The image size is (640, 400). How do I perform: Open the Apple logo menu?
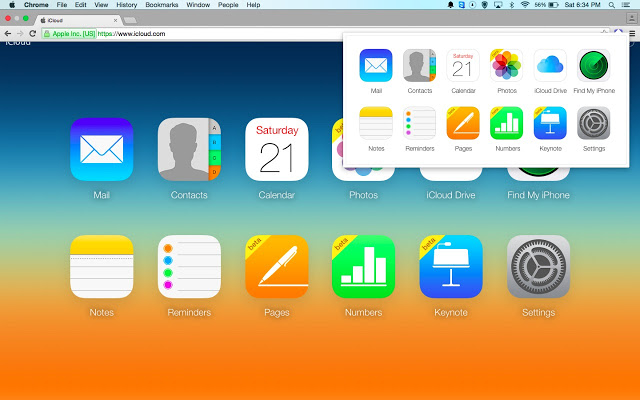point(12,5)
